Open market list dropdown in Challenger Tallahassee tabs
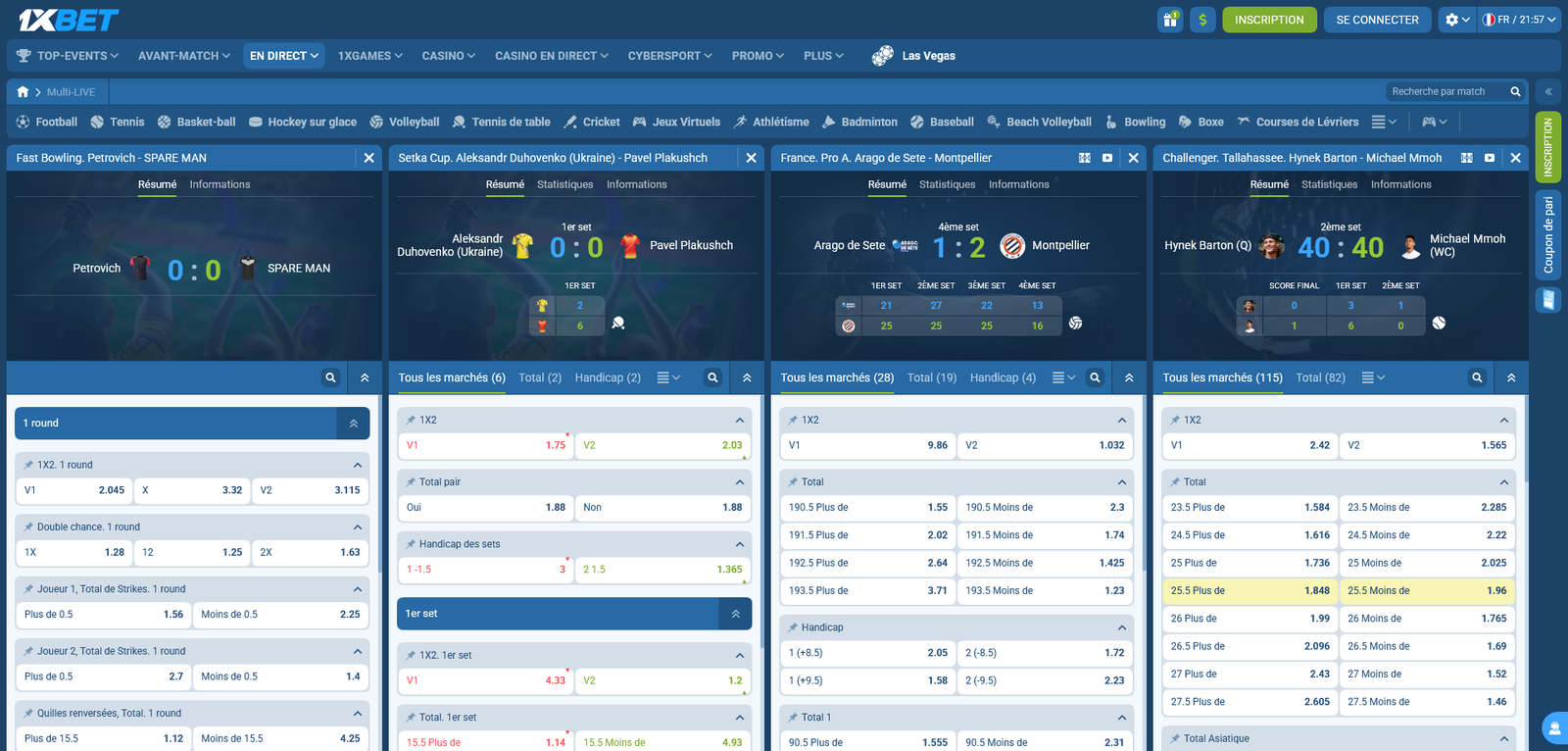The image size is (1568, 751). [1373, 377]
